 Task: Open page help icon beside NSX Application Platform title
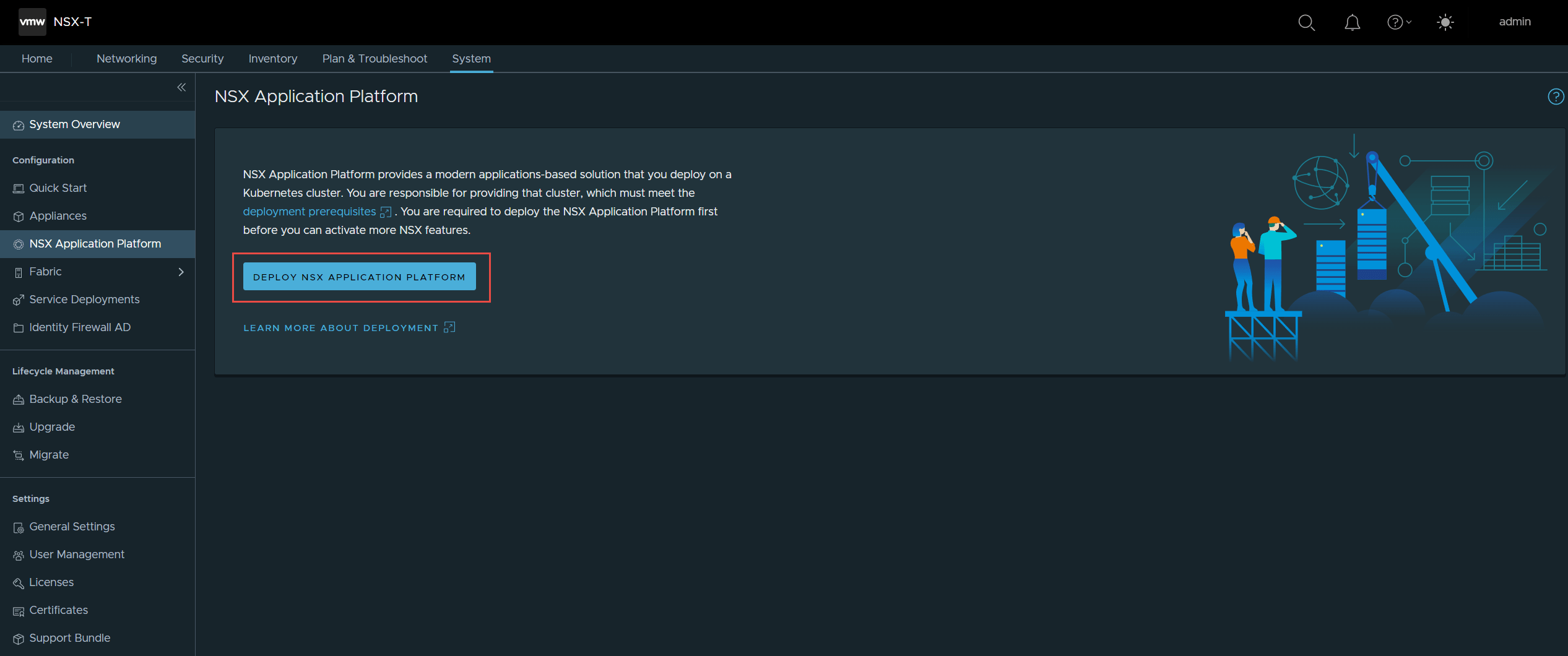pyautogui.click(x=1556, y=97)
